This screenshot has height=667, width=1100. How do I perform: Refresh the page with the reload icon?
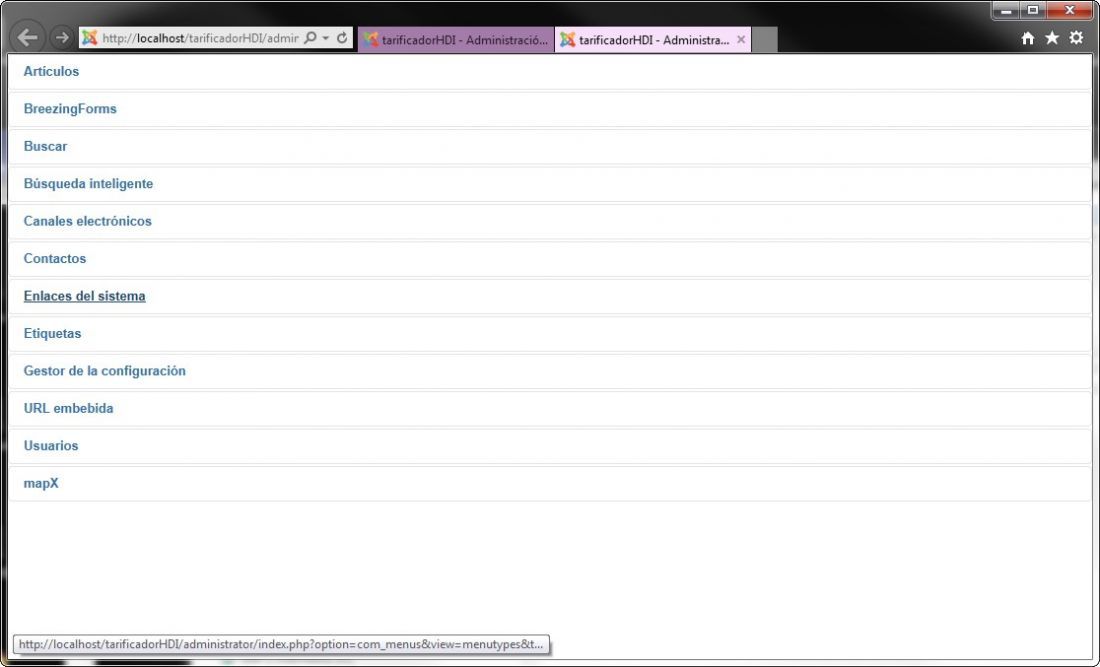(342, 38)
